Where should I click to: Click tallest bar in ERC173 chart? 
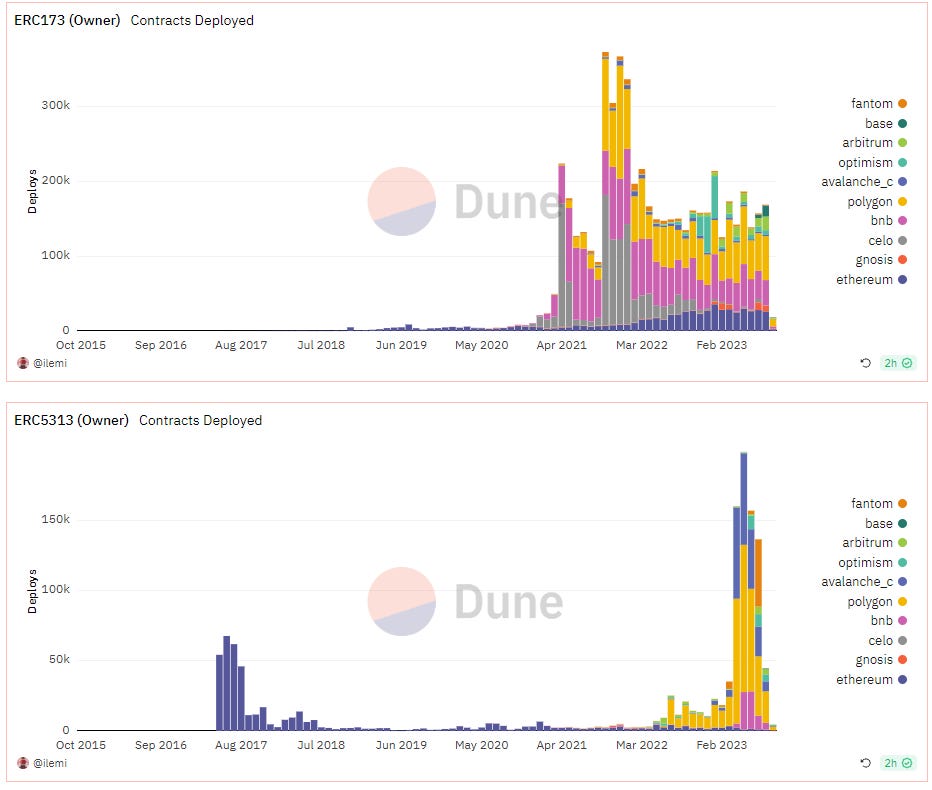[x=605, y=190]
